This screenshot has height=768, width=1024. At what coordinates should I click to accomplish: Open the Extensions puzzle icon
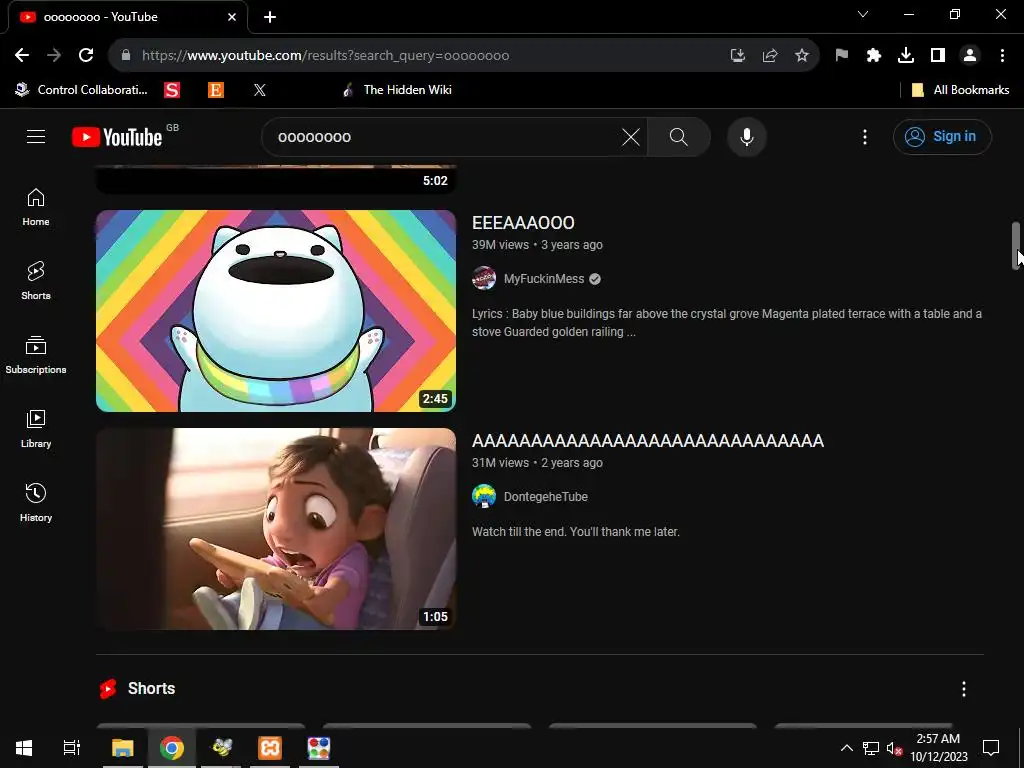(x=874, y=56)
